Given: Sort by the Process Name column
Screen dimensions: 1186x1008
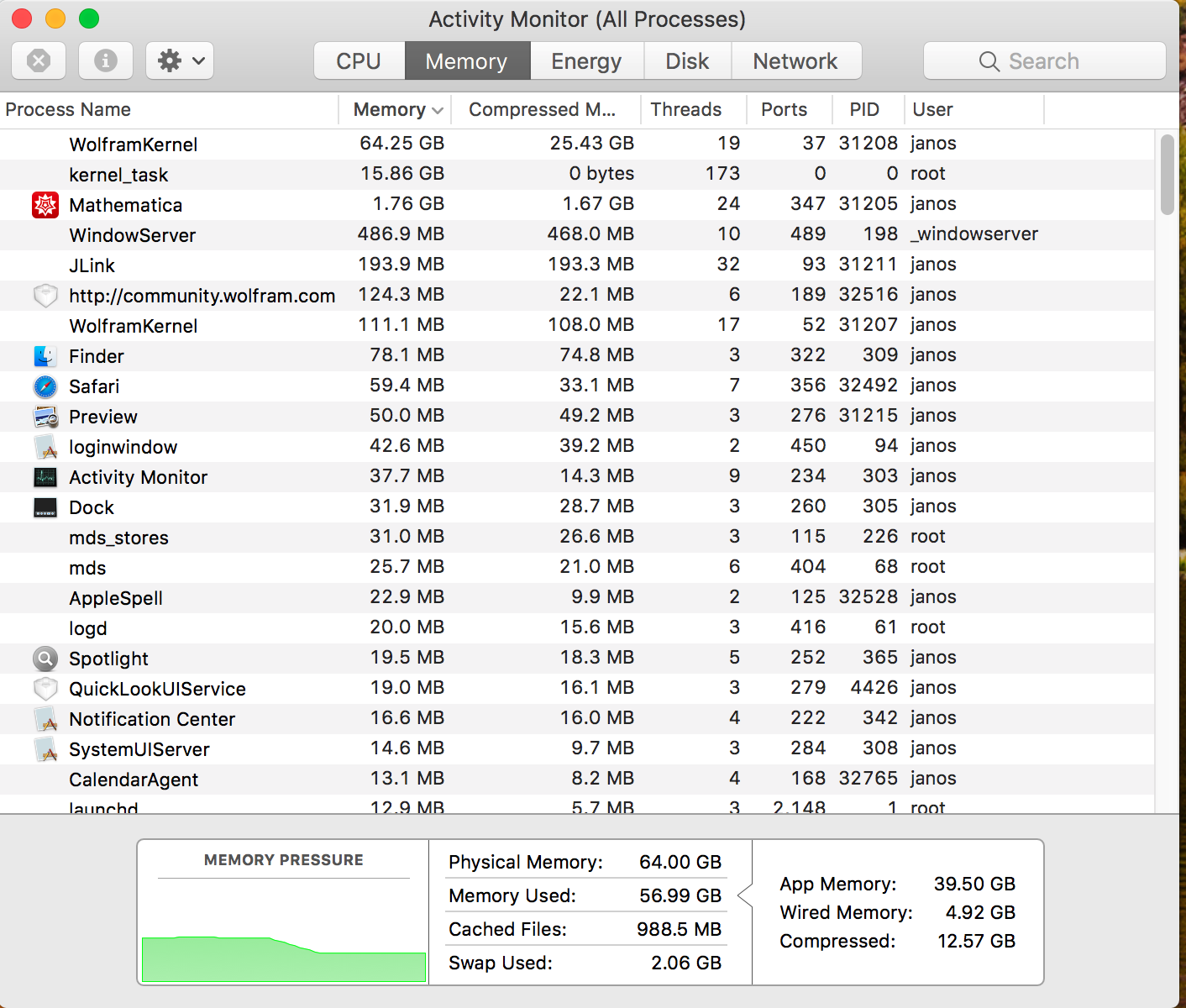Looking at the screenshot, I should 169,109.
